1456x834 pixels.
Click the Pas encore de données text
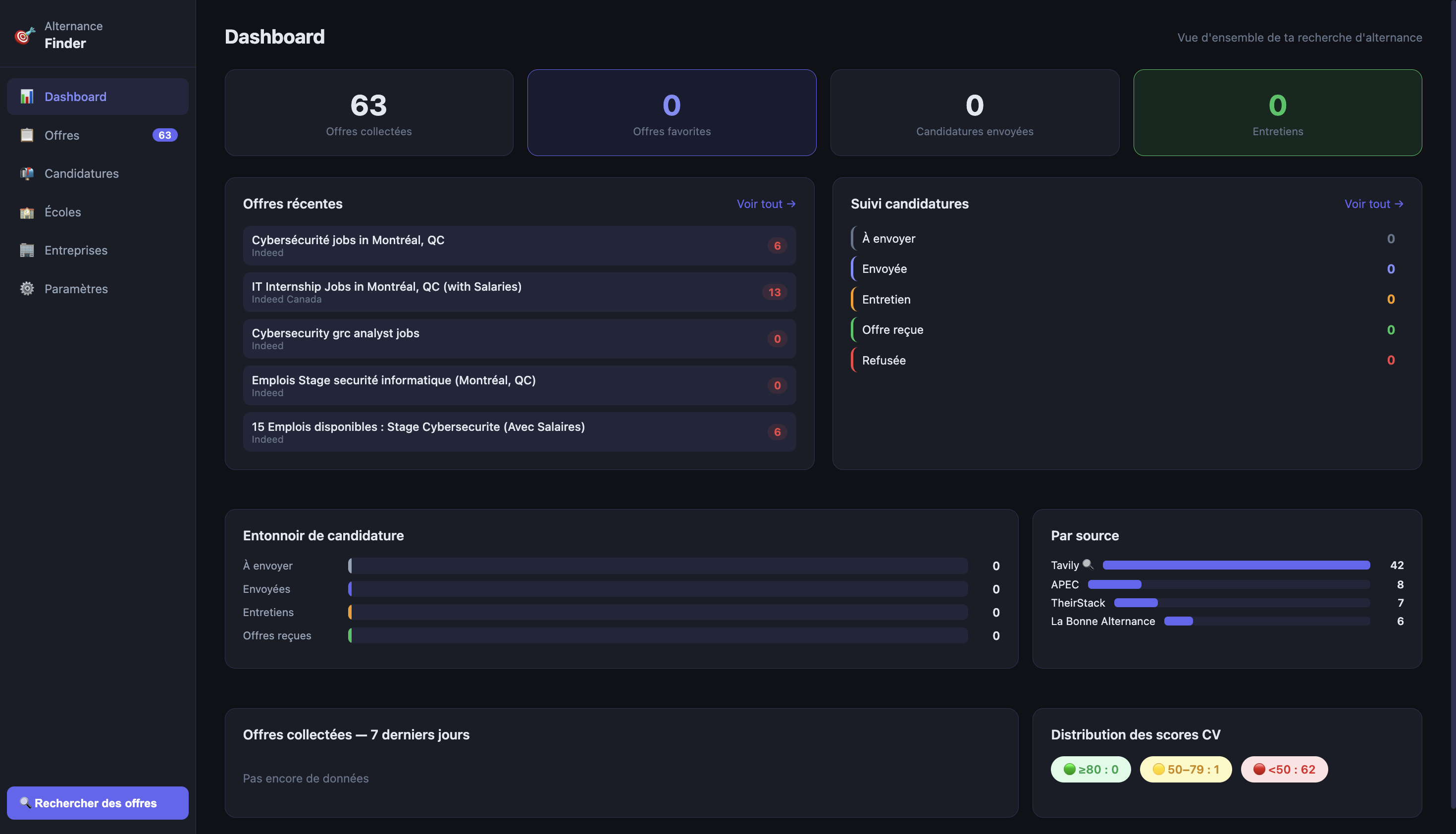306,779
